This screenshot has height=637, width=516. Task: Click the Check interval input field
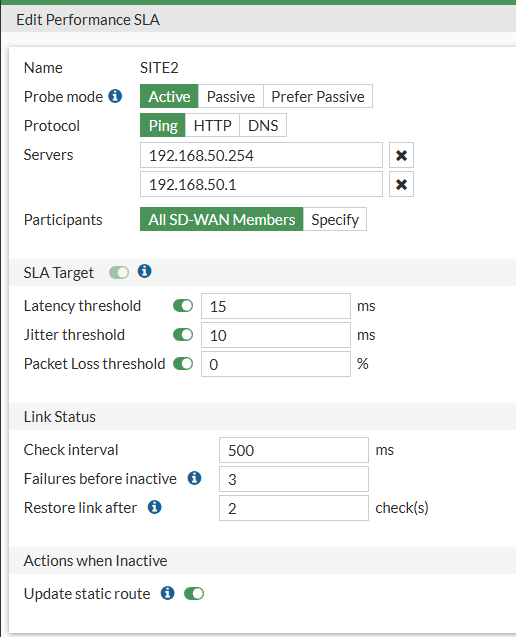[294, 450]
